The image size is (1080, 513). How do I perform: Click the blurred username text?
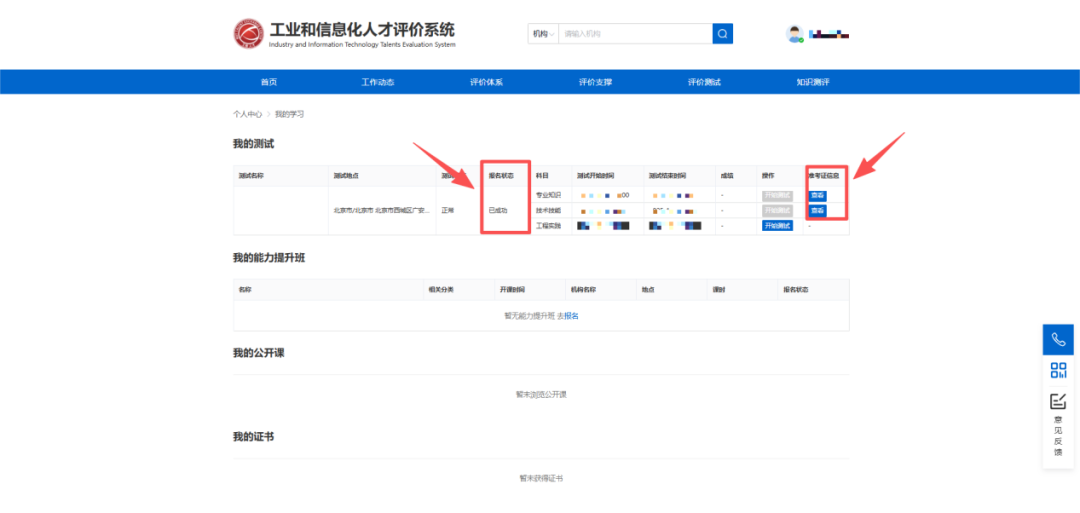pyautogui.click(x=829, y=34)
